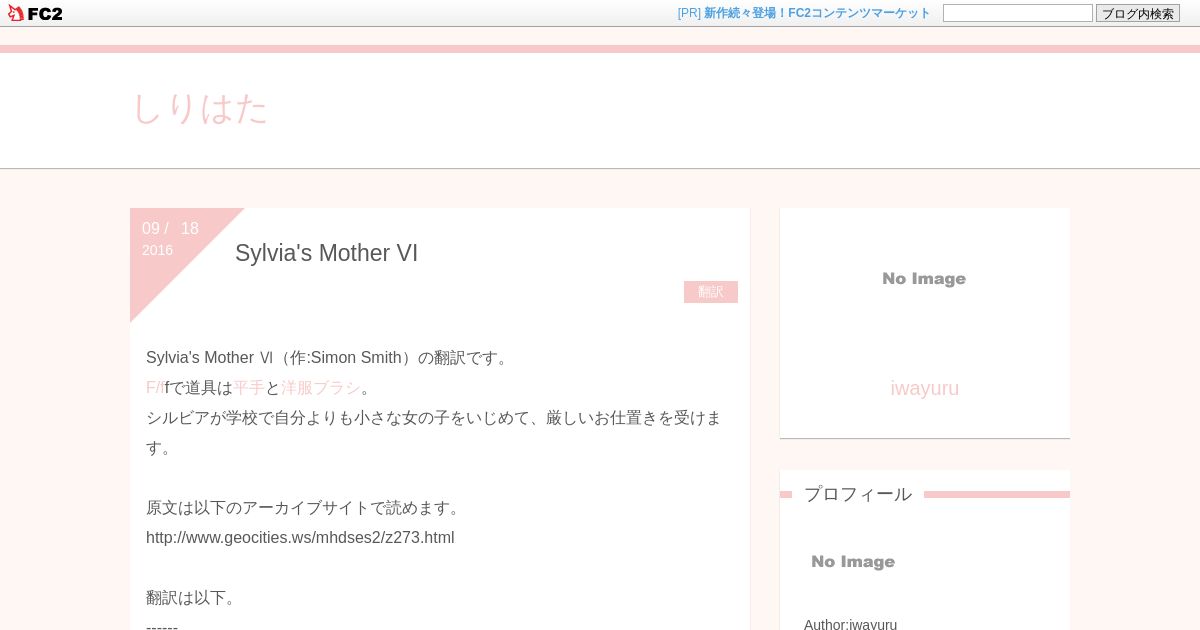1200x630 pixels.
Task: Open the Sylvia's Mother VI post title
Action: coord(326,253)
